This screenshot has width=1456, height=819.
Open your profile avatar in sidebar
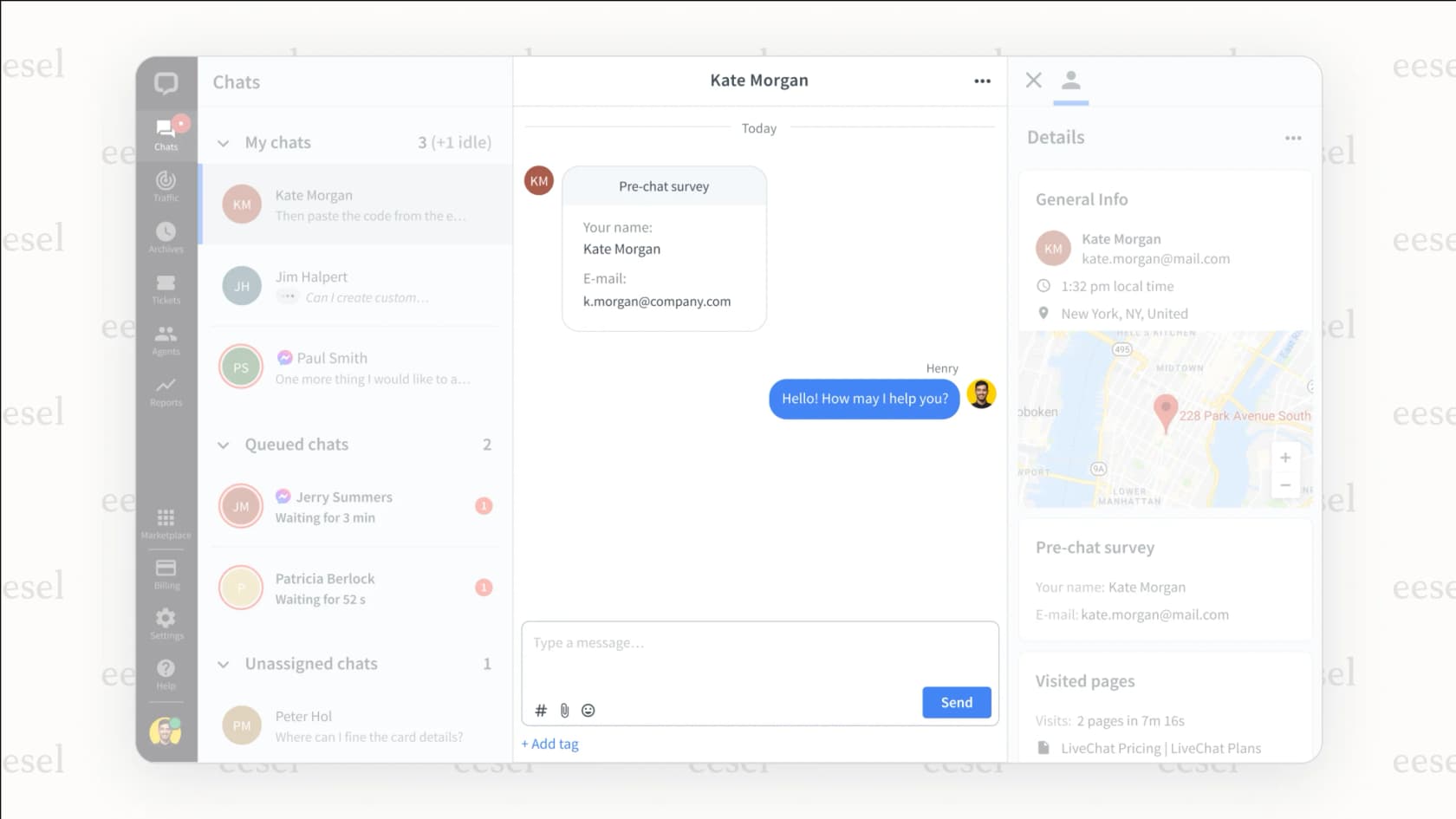point(165,731)
